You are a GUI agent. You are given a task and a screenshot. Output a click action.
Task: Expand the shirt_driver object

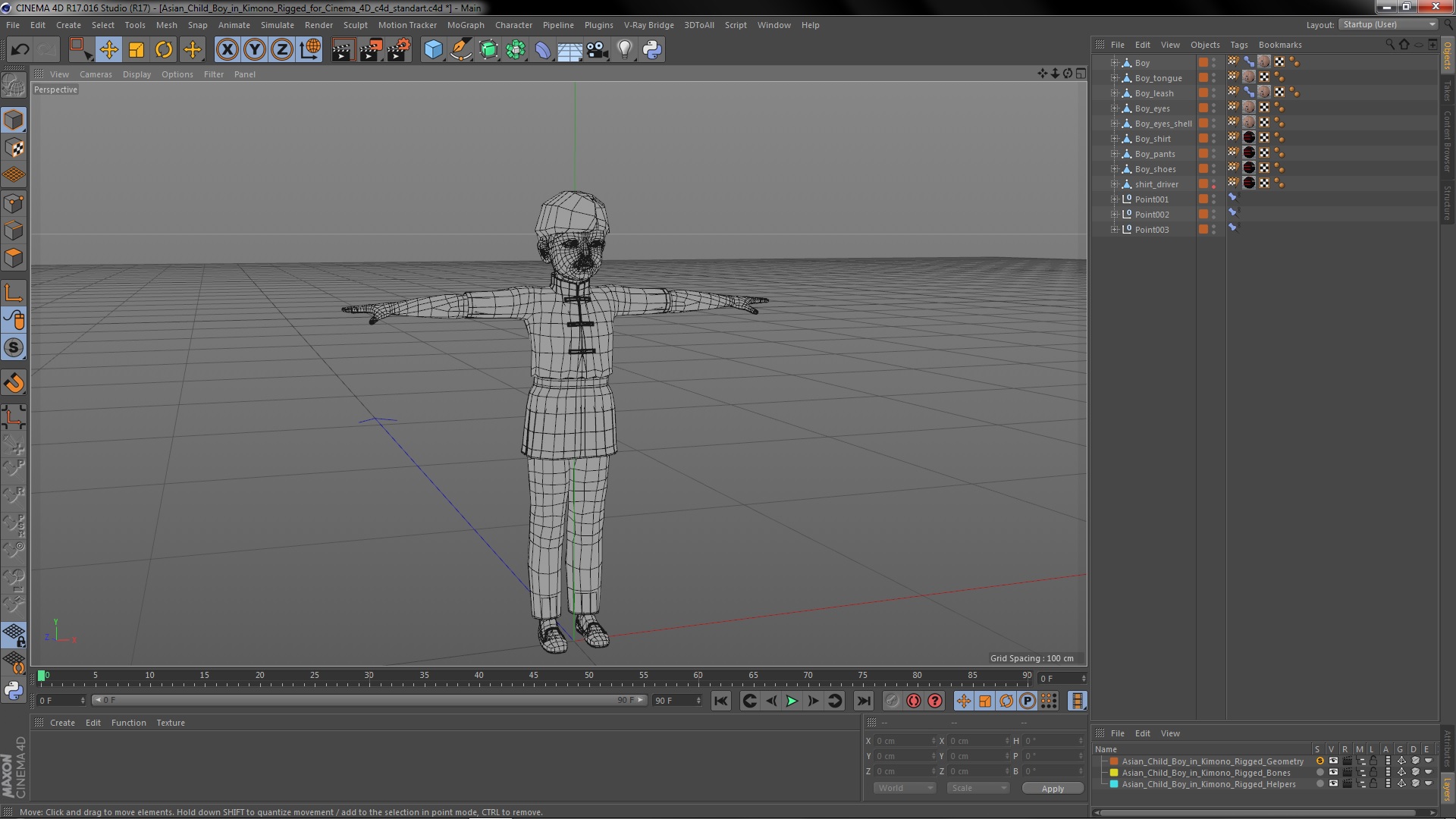pos(1114,184)
